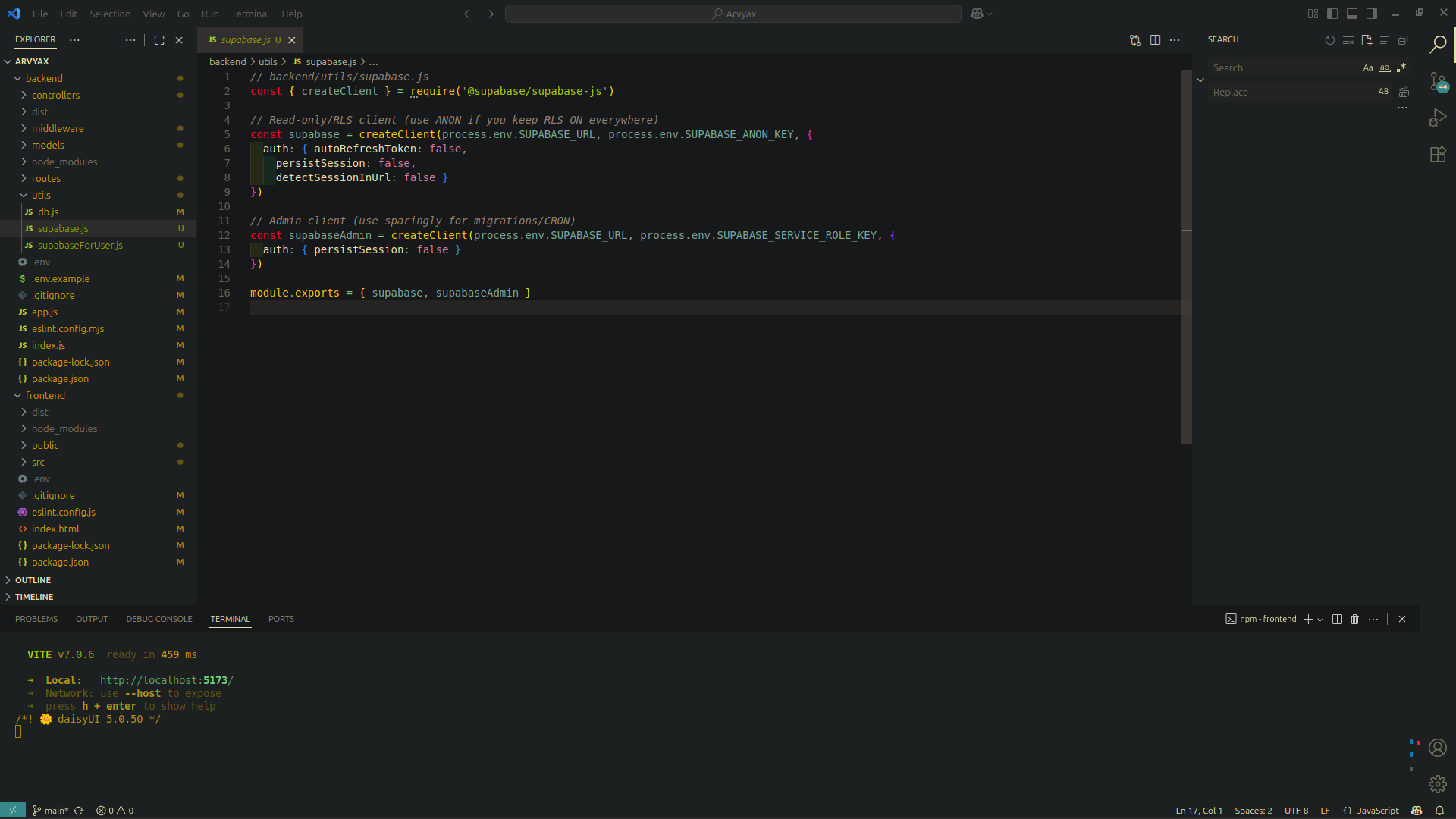Toggle bottom panel visibility

(x=1352, y=14)
